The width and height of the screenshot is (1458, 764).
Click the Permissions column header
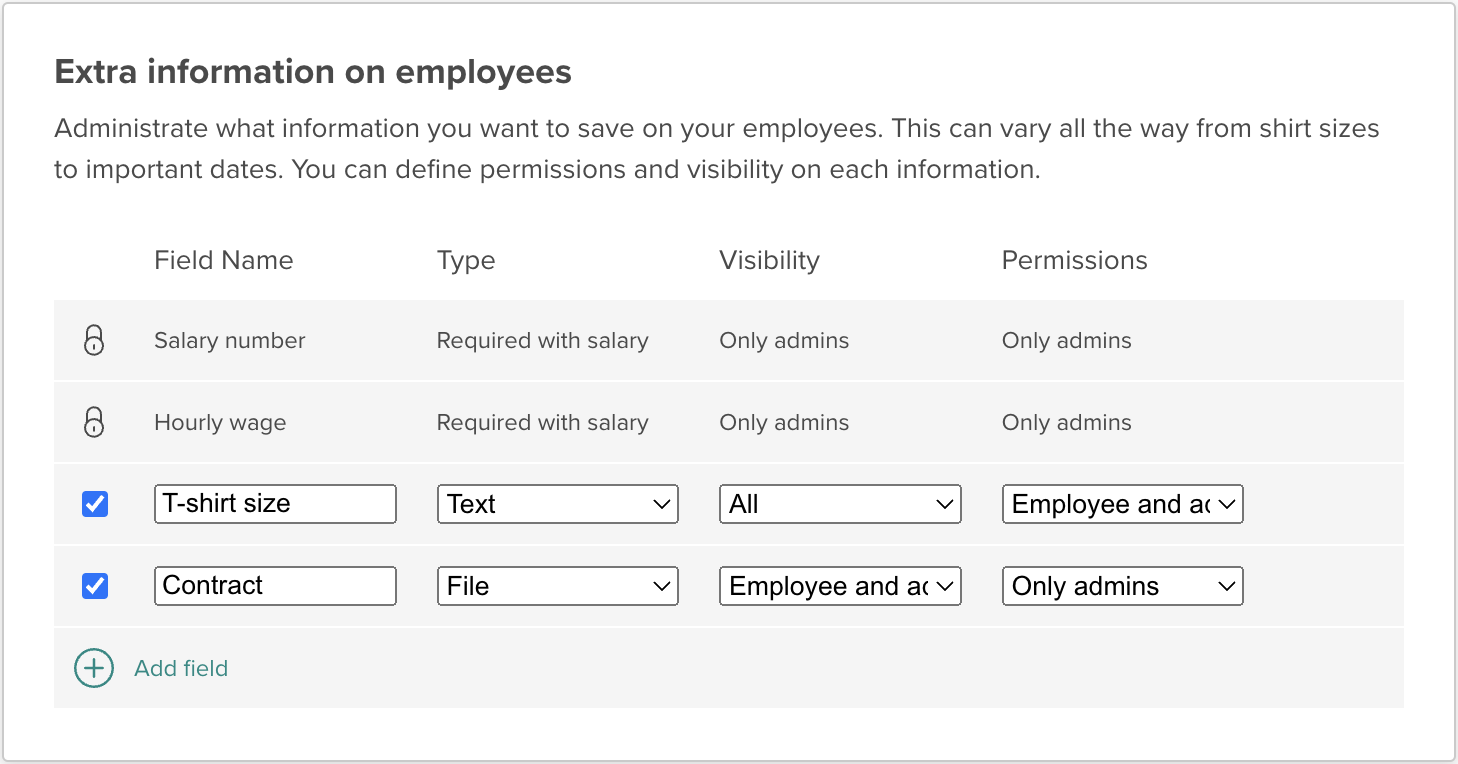[1074, 260]
